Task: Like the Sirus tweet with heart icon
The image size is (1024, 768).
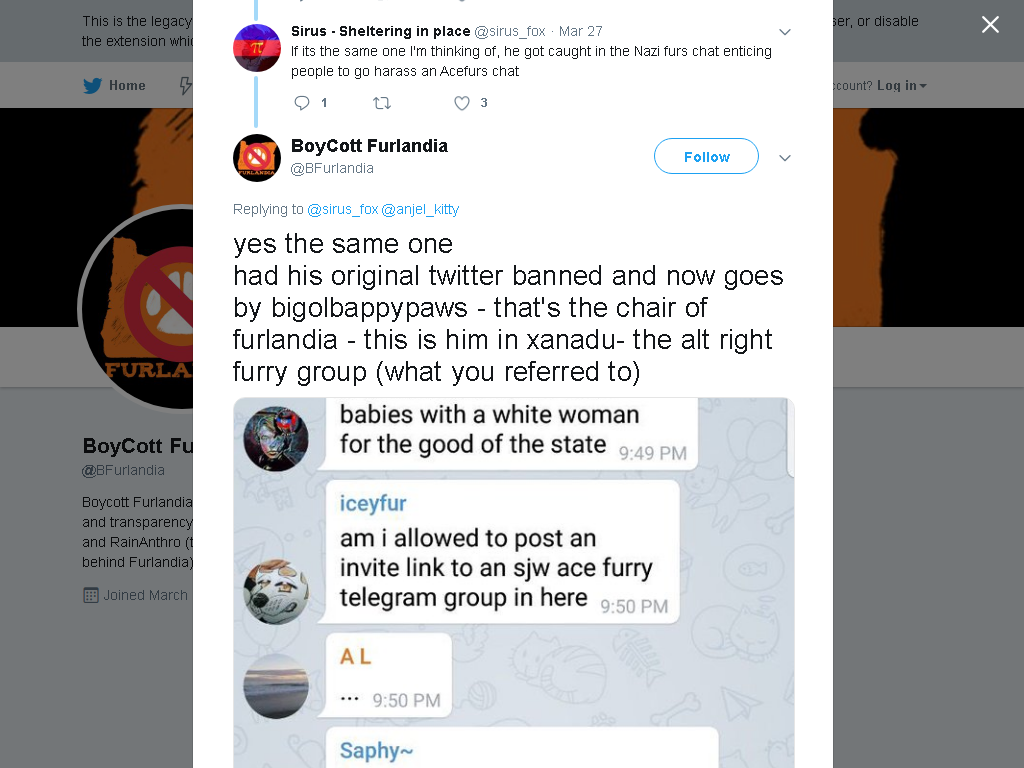Action: [x=462, y=103]
